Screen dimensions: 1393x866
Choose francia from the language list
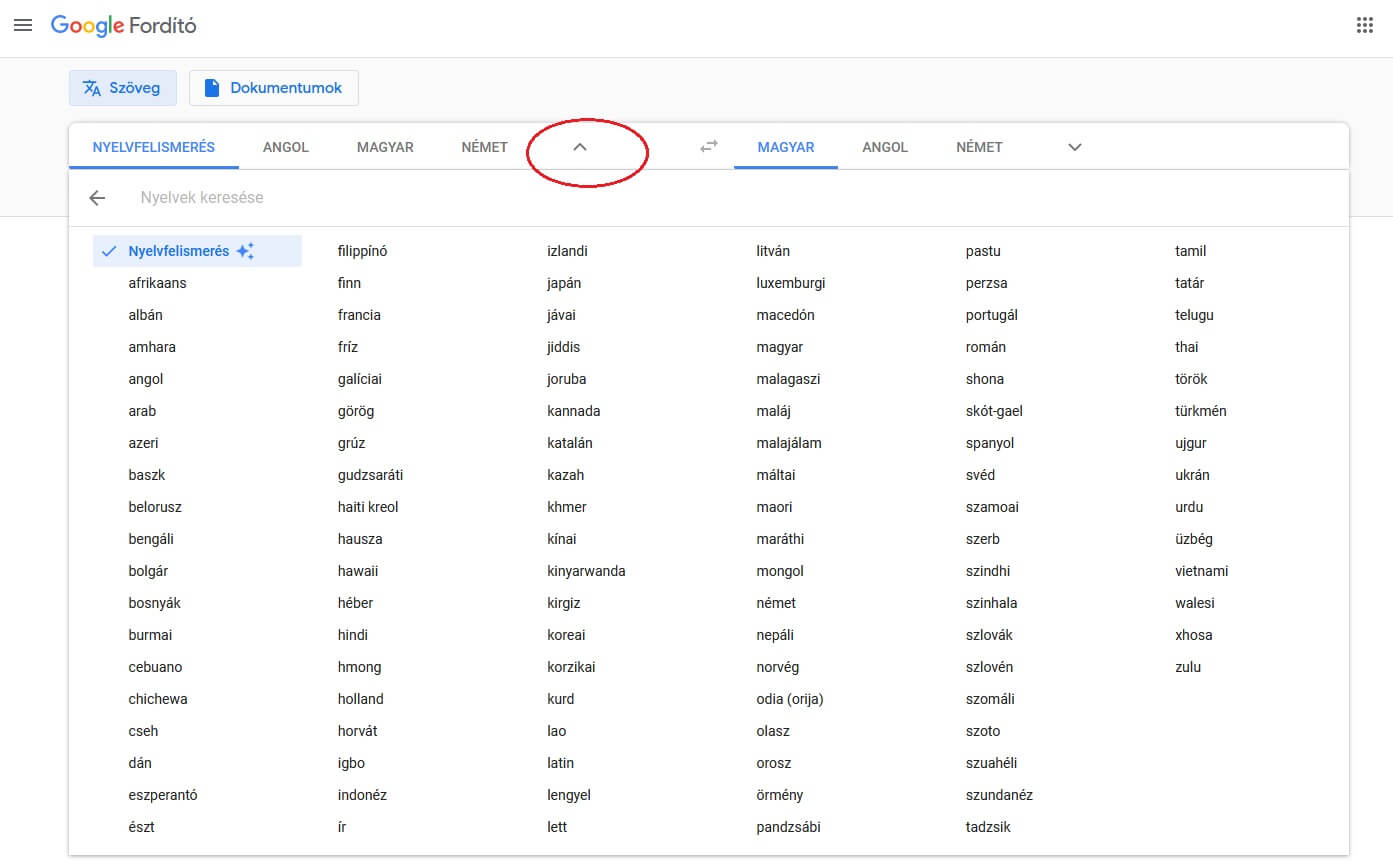click(359, 315)
